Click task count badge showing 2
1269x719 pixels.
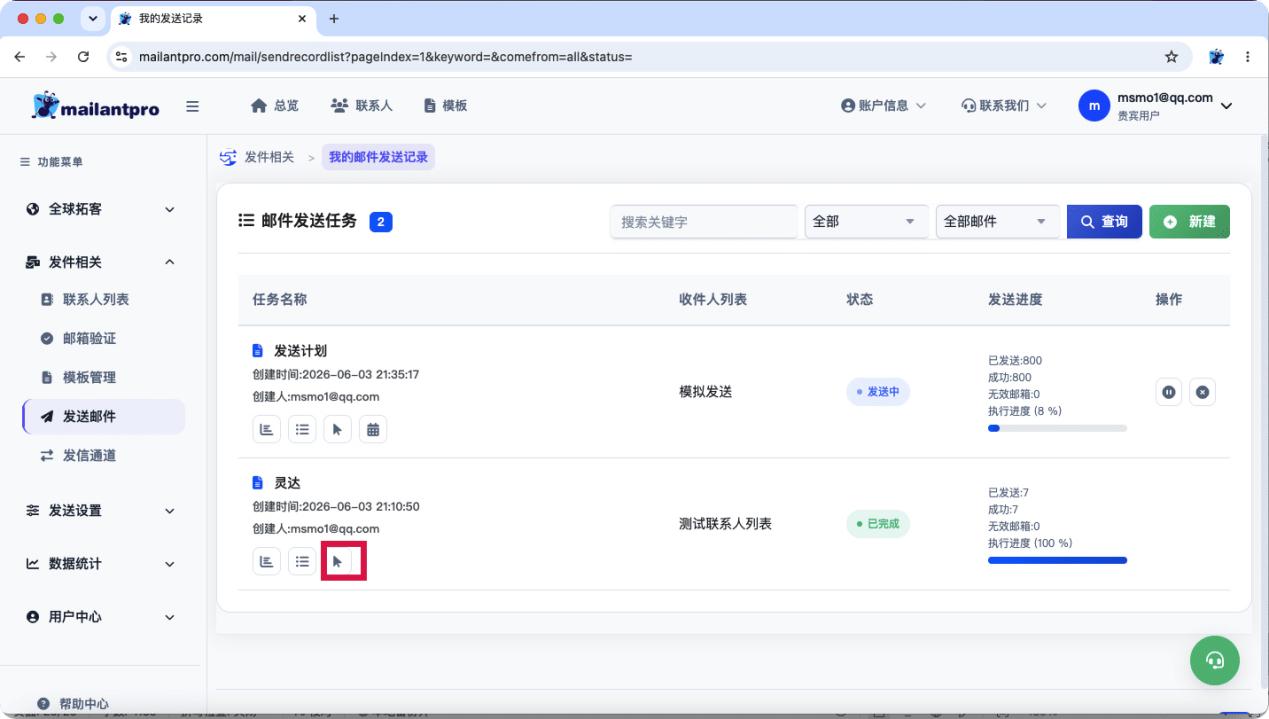click(x=380, y=222)
